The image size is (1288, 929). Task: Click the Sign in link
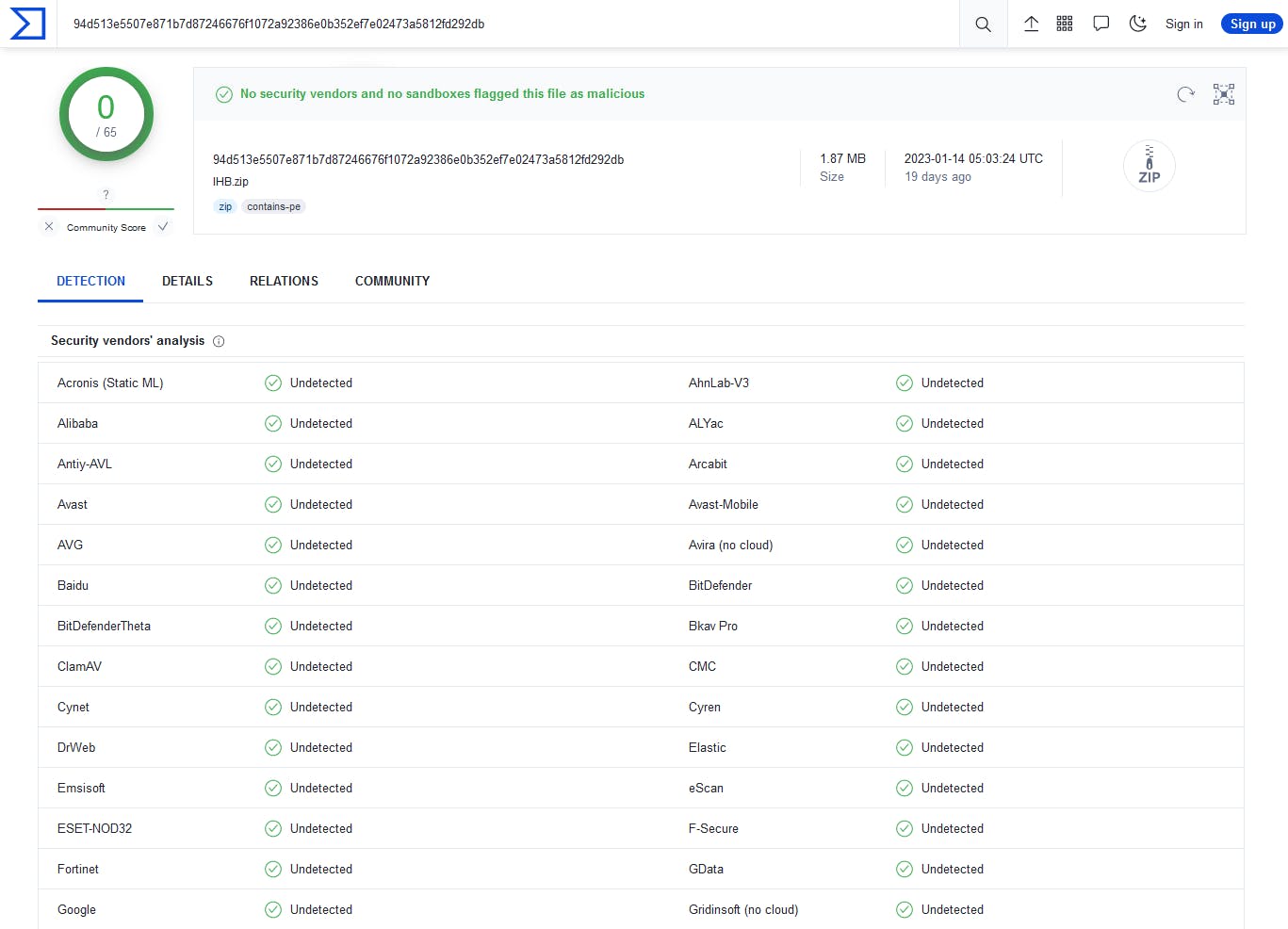(x=1184, y=24)
